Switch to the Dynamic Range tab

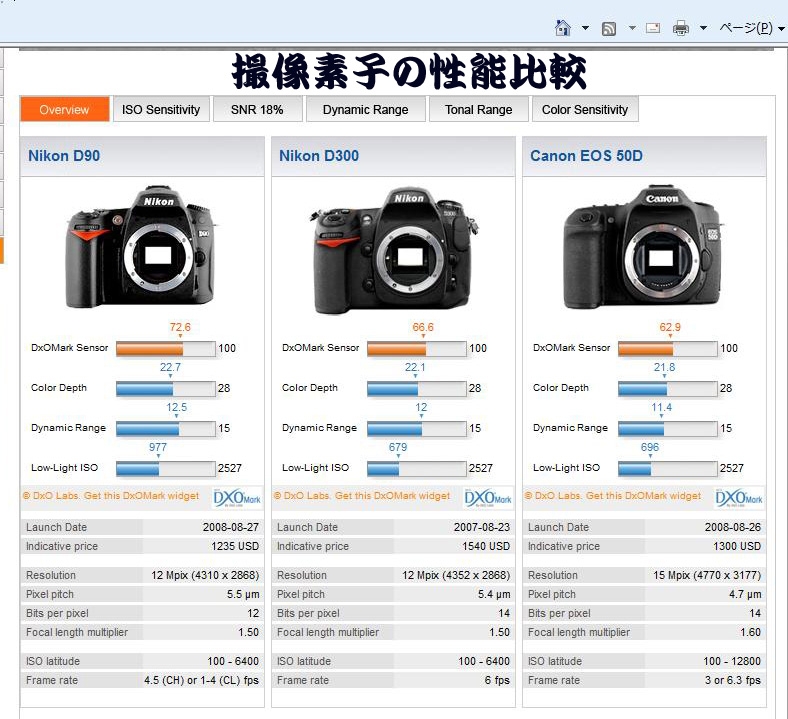[365, 109]
